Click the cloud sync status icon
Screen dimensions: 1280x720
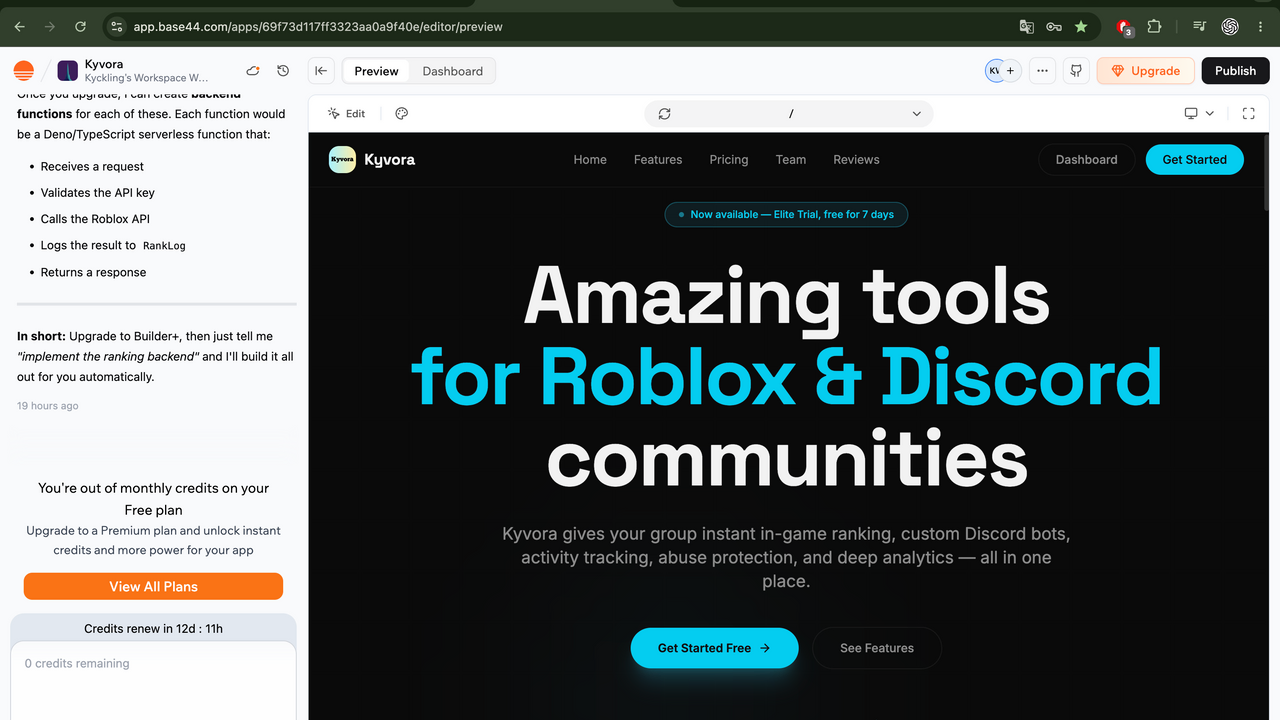click(253, 71)
